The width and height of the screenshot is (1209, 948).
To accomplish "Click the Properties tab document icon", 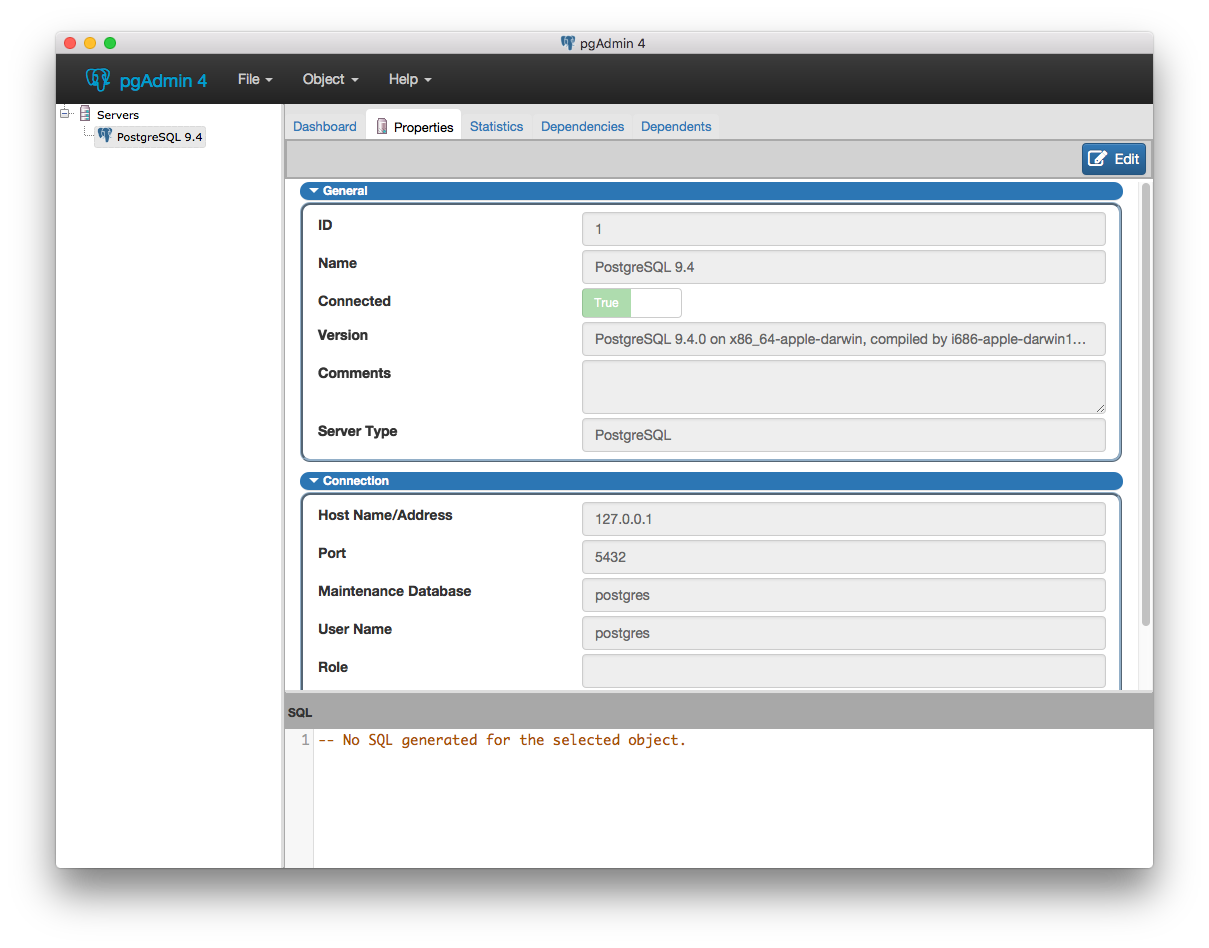I will 382,127.
